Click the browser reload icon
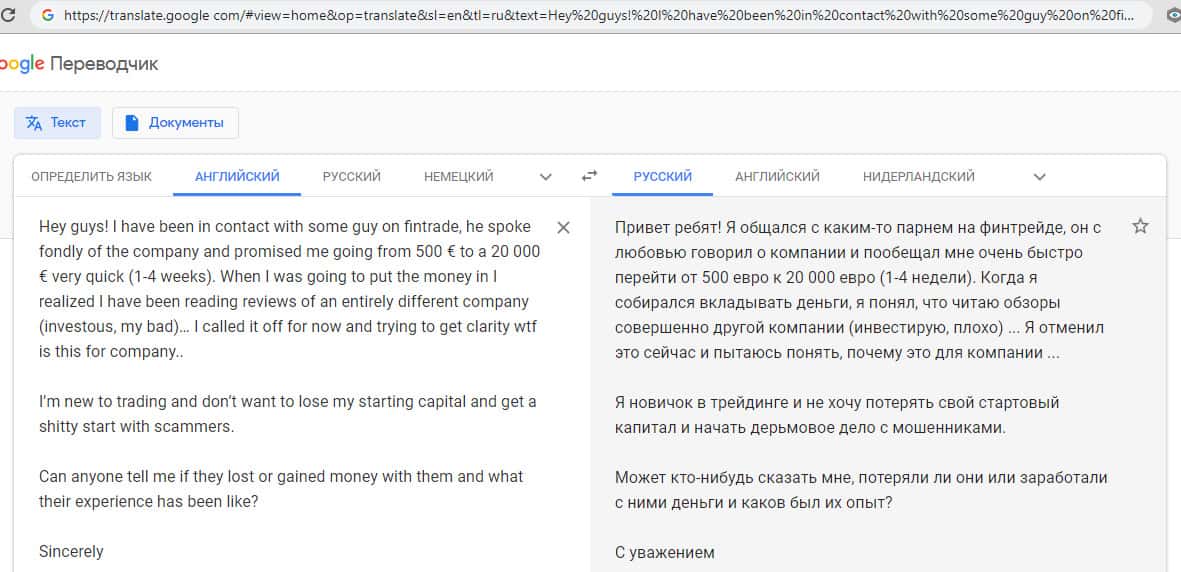Viewport: 1181px width, 572px height. 8,14
